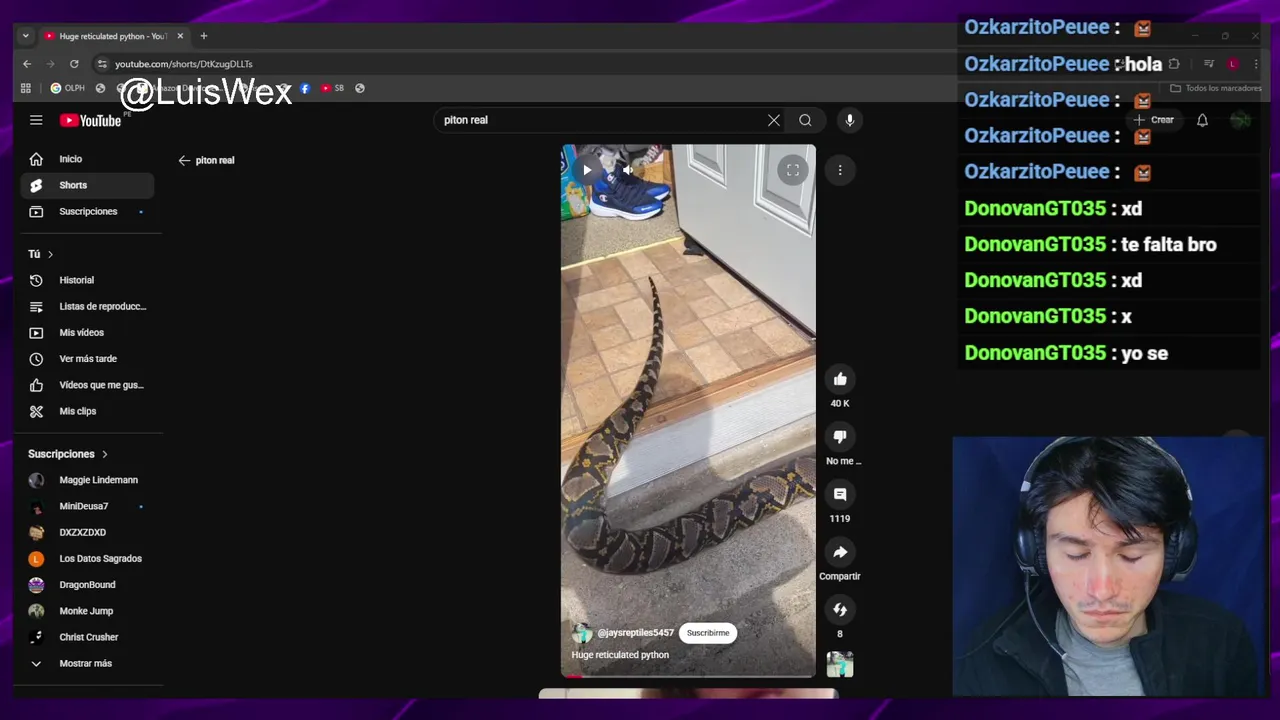Go back in the browser
Viewport: 1280px width, 720px height.
coord(27,64)
